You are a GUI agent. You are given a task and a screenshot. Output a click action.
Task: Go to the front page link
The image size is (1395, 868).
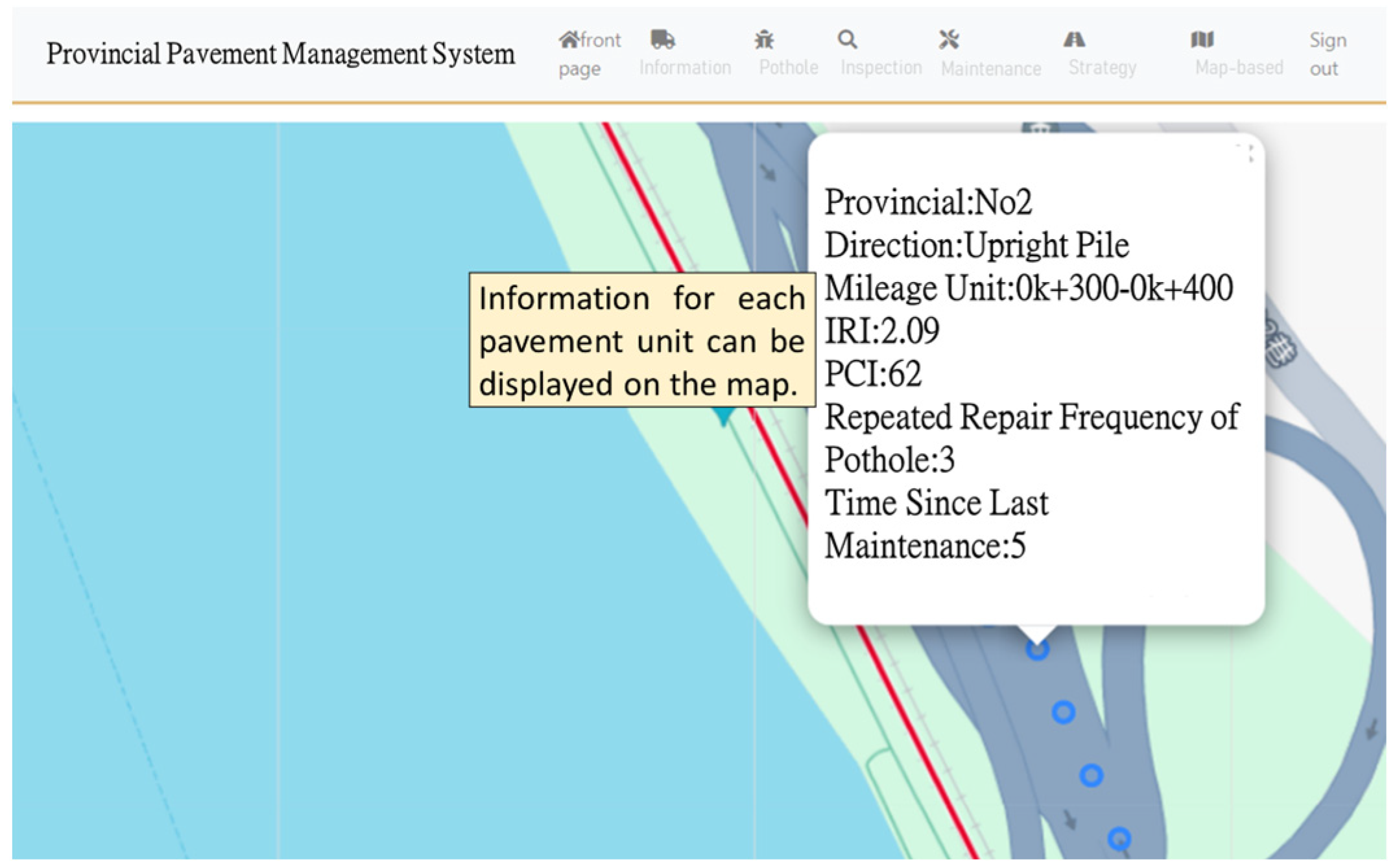pyautogui.click(x=590, y=54)
